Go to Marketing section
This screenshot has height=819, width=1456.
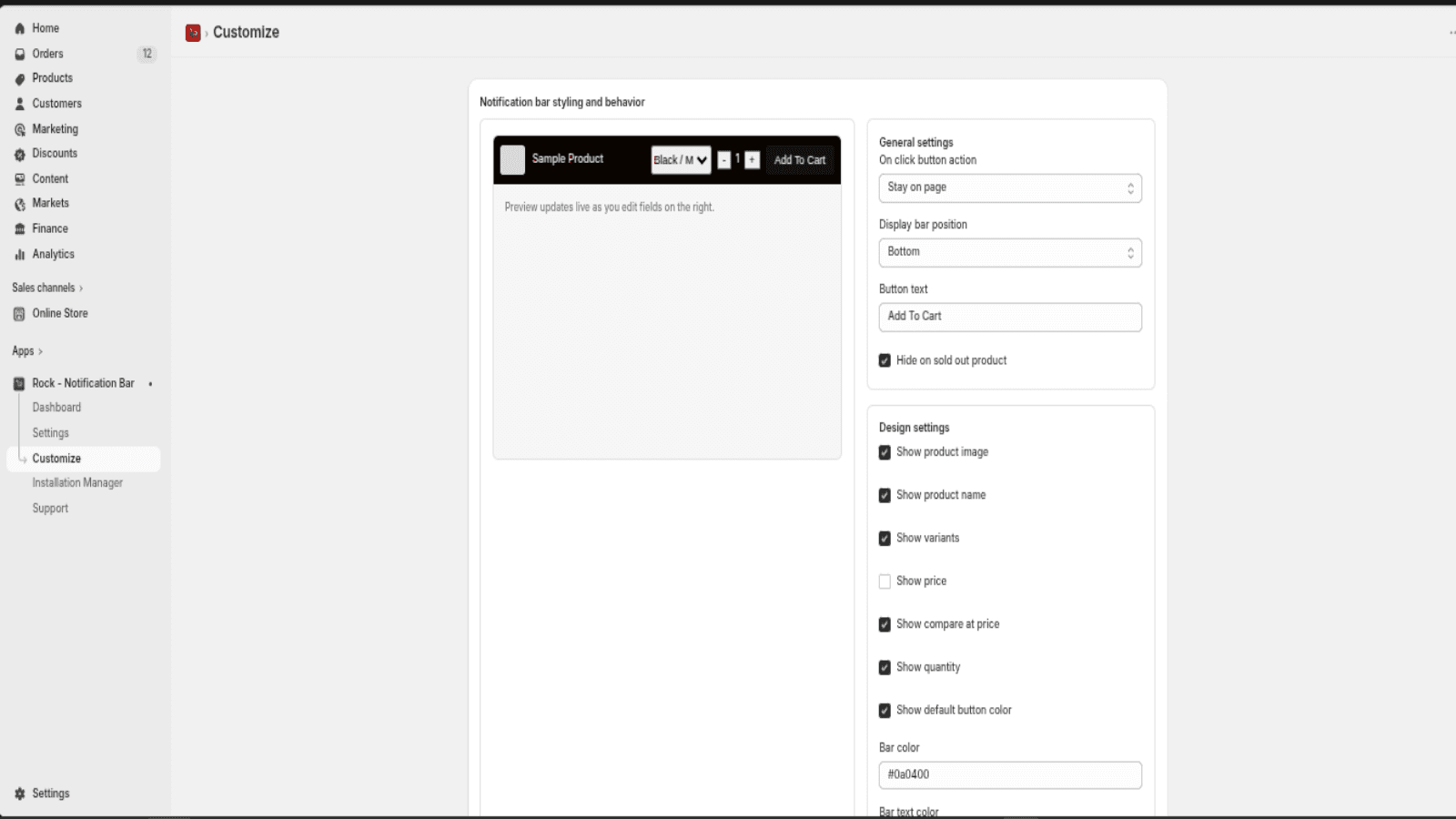click(x=56, y=130)
